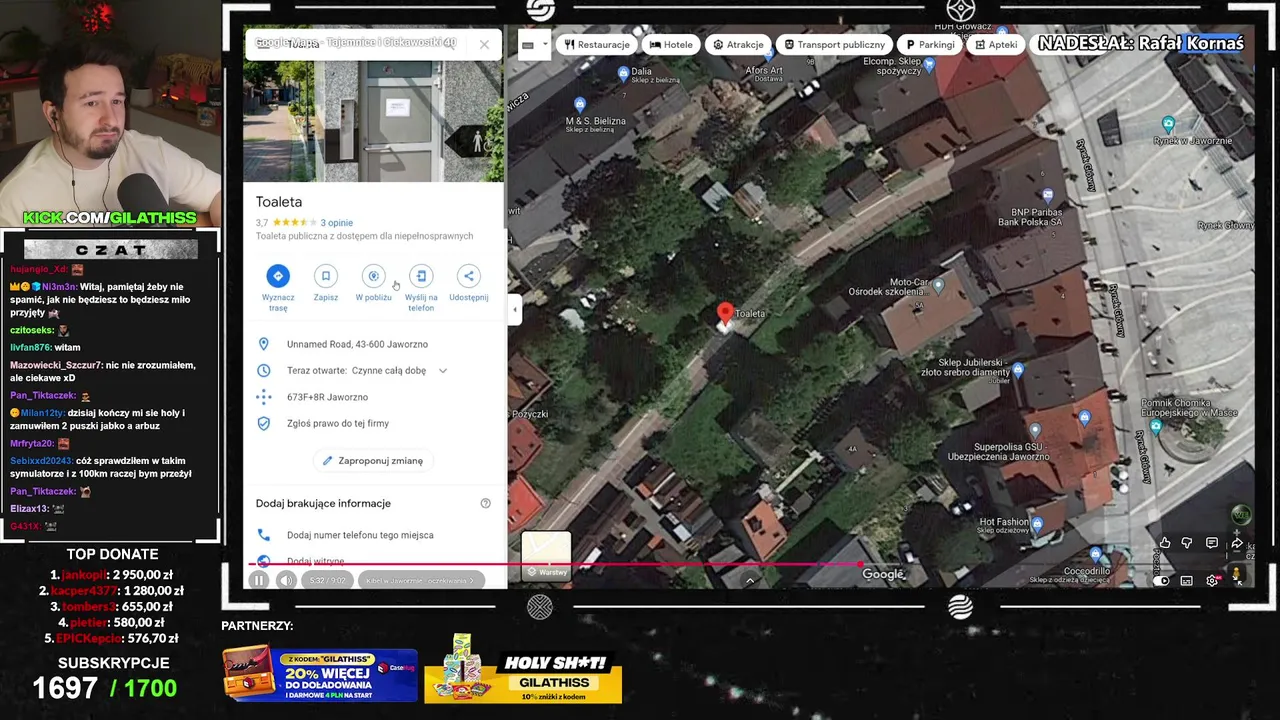Save the place with Zapisz icon
Screen dimensions: 1280x720
[325, 276]
